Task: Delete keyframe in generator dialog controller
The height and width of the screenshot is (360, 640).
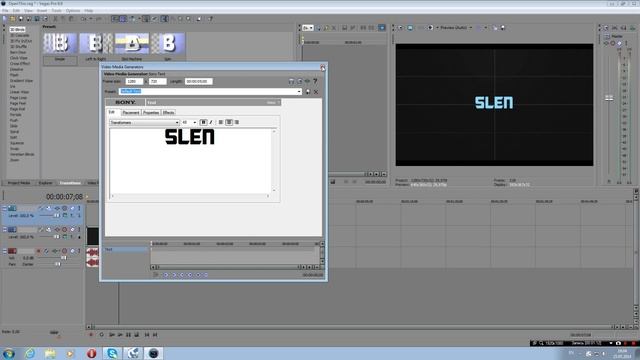Action: click(x=206, y=275)
